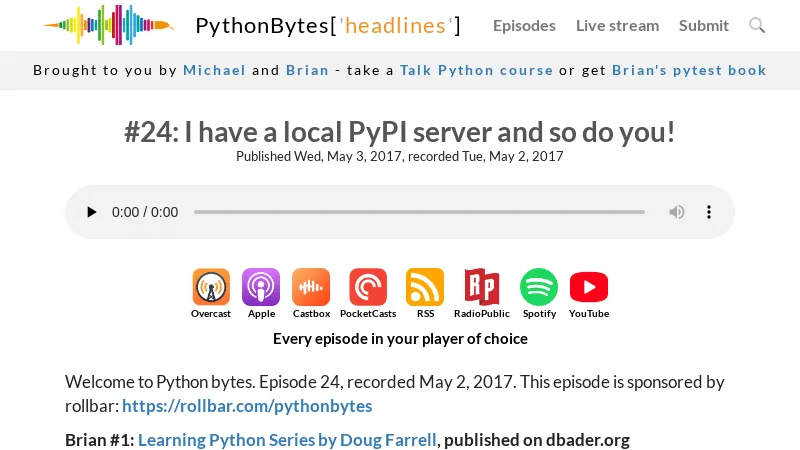Follow the Talk Python course link
The height and width of the screenshot is (450, 800).
pos(476,70)
